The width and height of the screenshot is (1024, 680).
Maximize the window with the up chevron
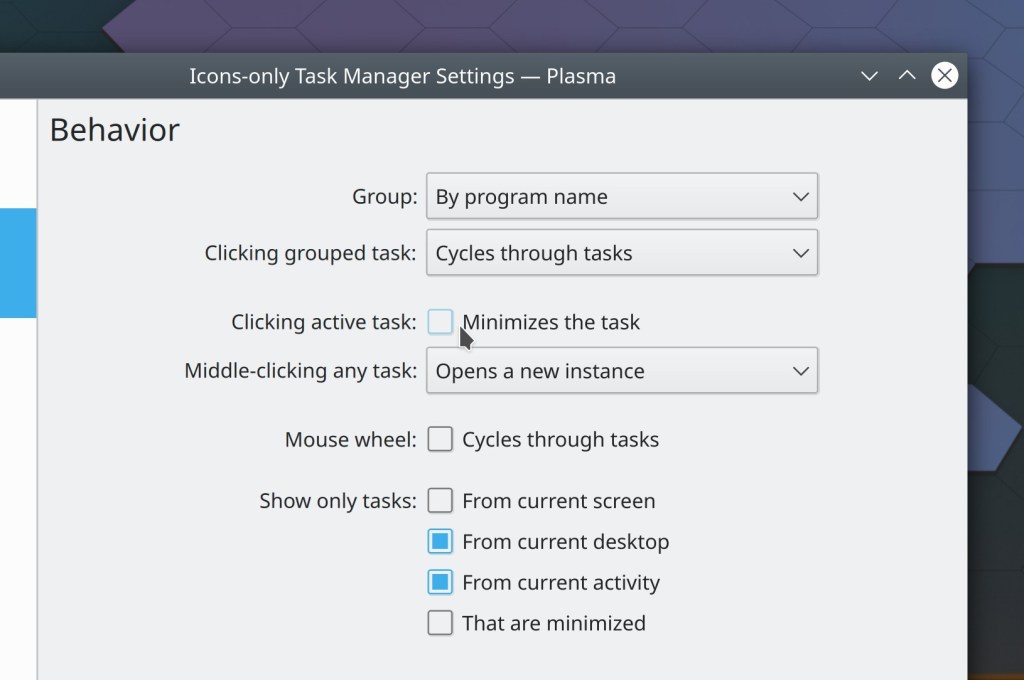[907, 76]
